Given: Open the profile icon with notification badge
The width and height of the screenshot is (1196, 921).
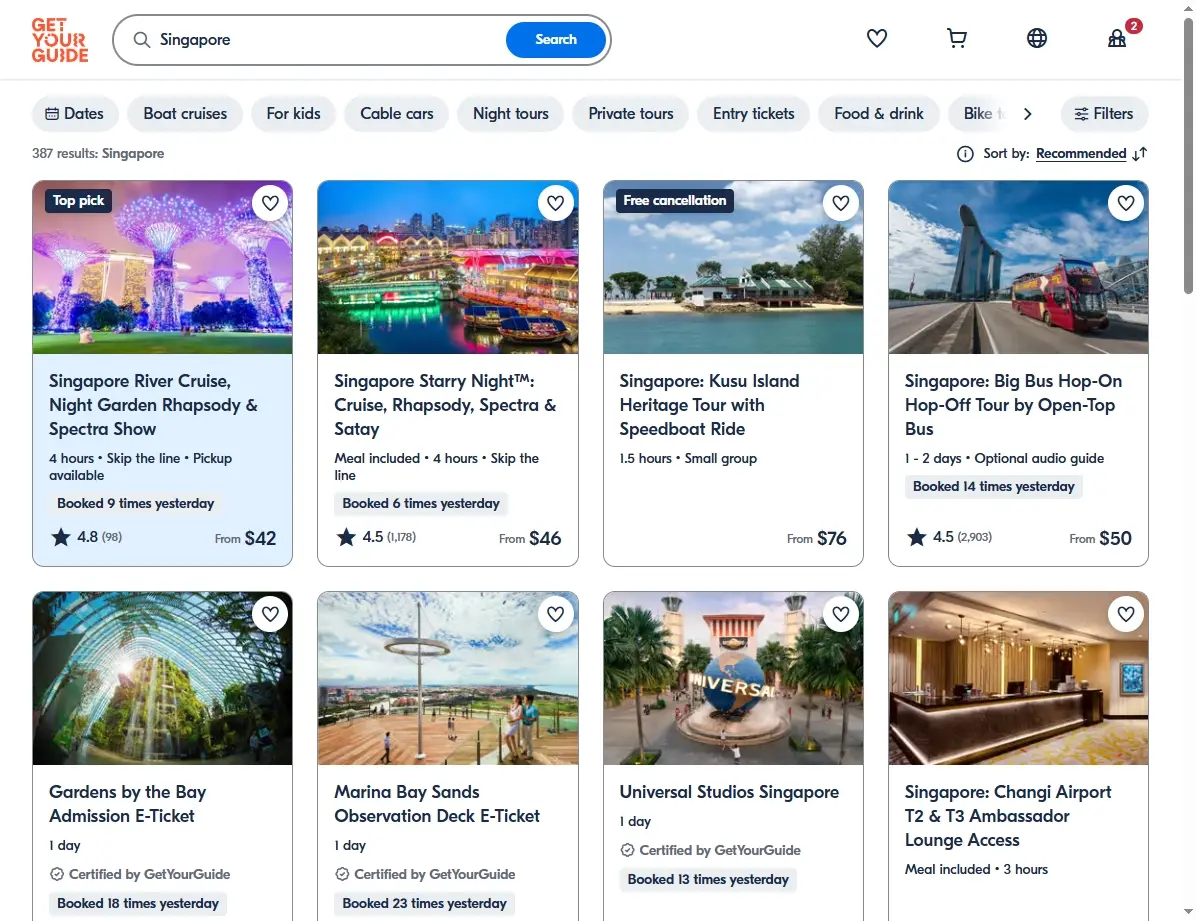Looking at the screenshot, I should tap(1117, 38).
